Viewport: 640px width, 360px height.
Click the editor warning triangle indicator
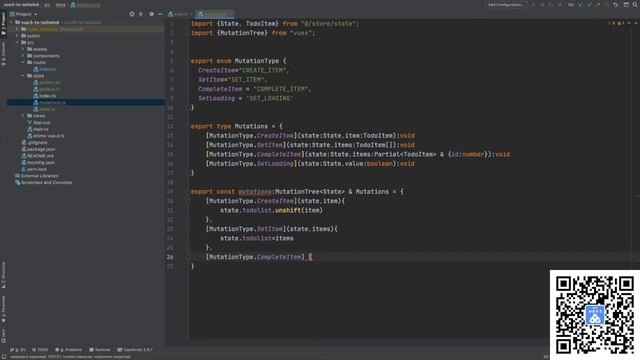point(620,23)
